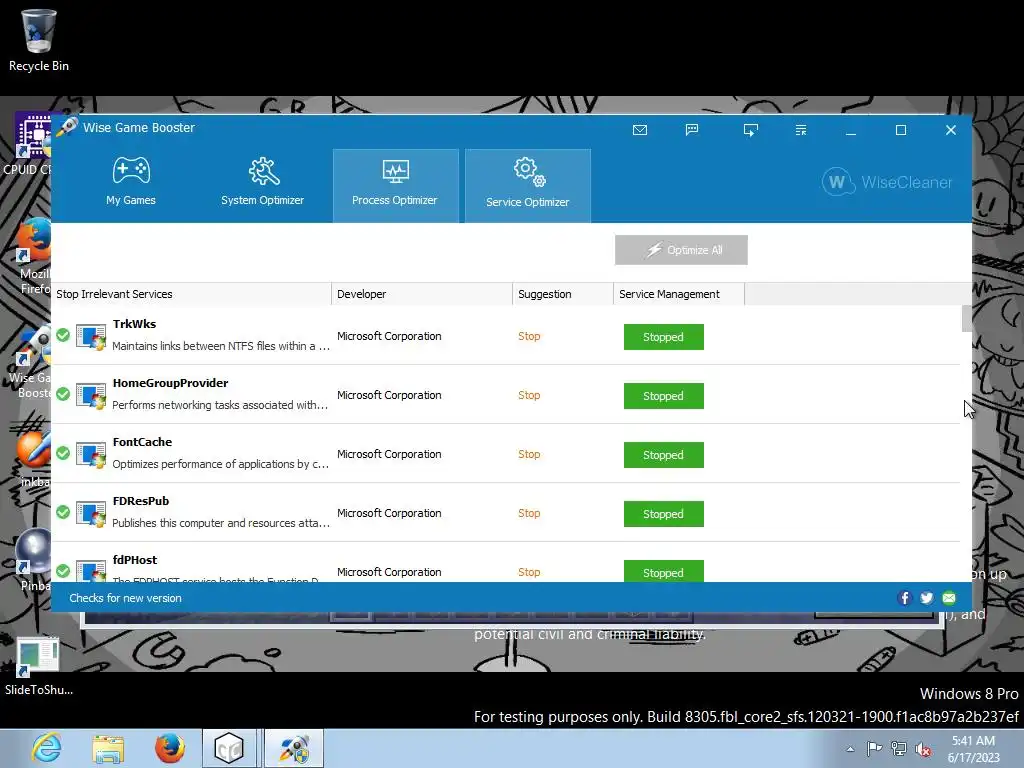Toggle the Stopped button for FDResPub
Screen dimensions: 1024x768
[664, 514]
